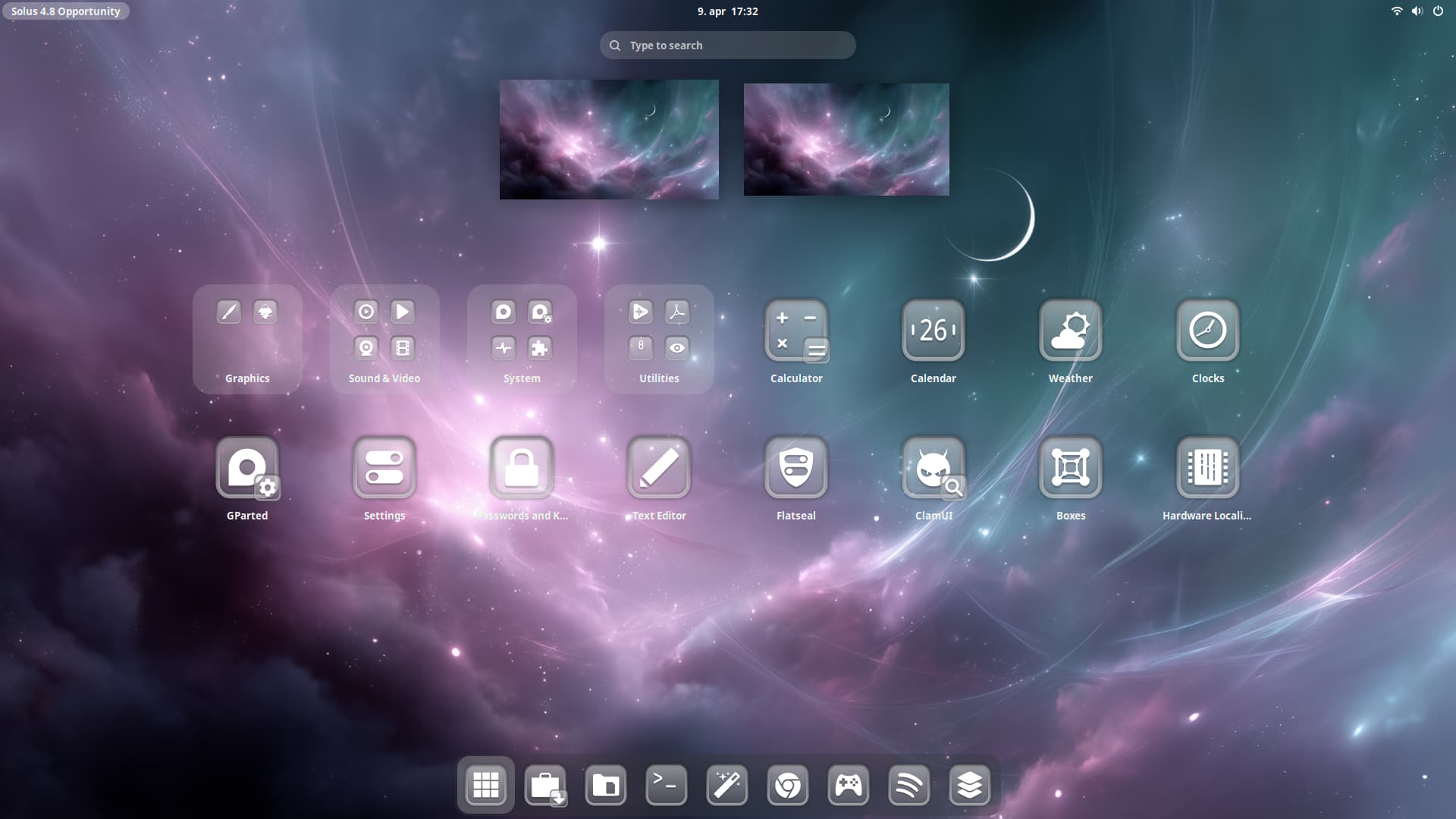Expand the Sound & Video folder

click(384, 339)
